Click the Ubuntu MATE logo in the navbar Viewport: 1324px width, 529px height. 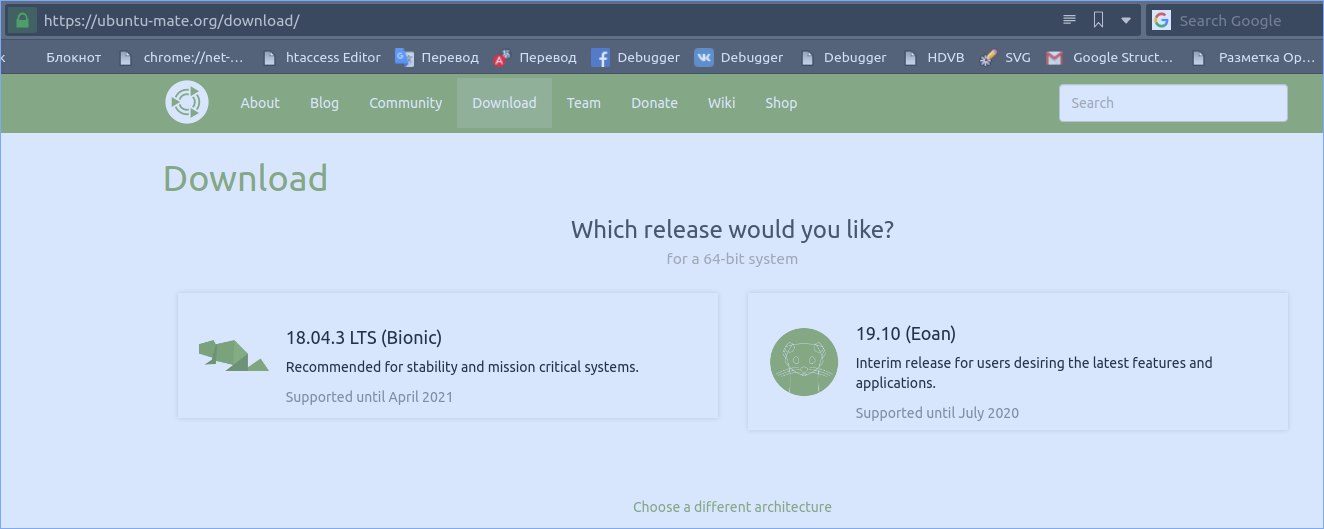[187, 102]
